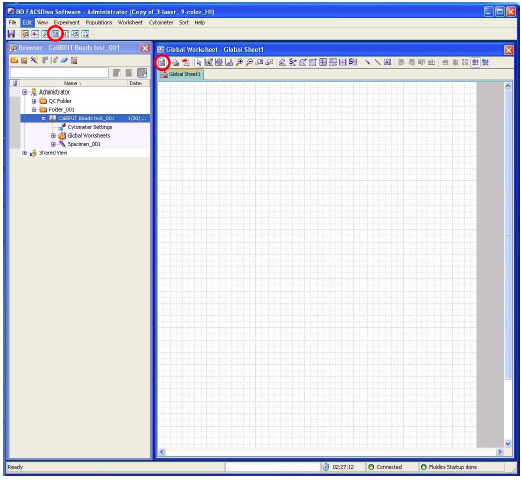Click the picture/text box icon after line tool
This screenshot has height=480, width=522.
387,62
